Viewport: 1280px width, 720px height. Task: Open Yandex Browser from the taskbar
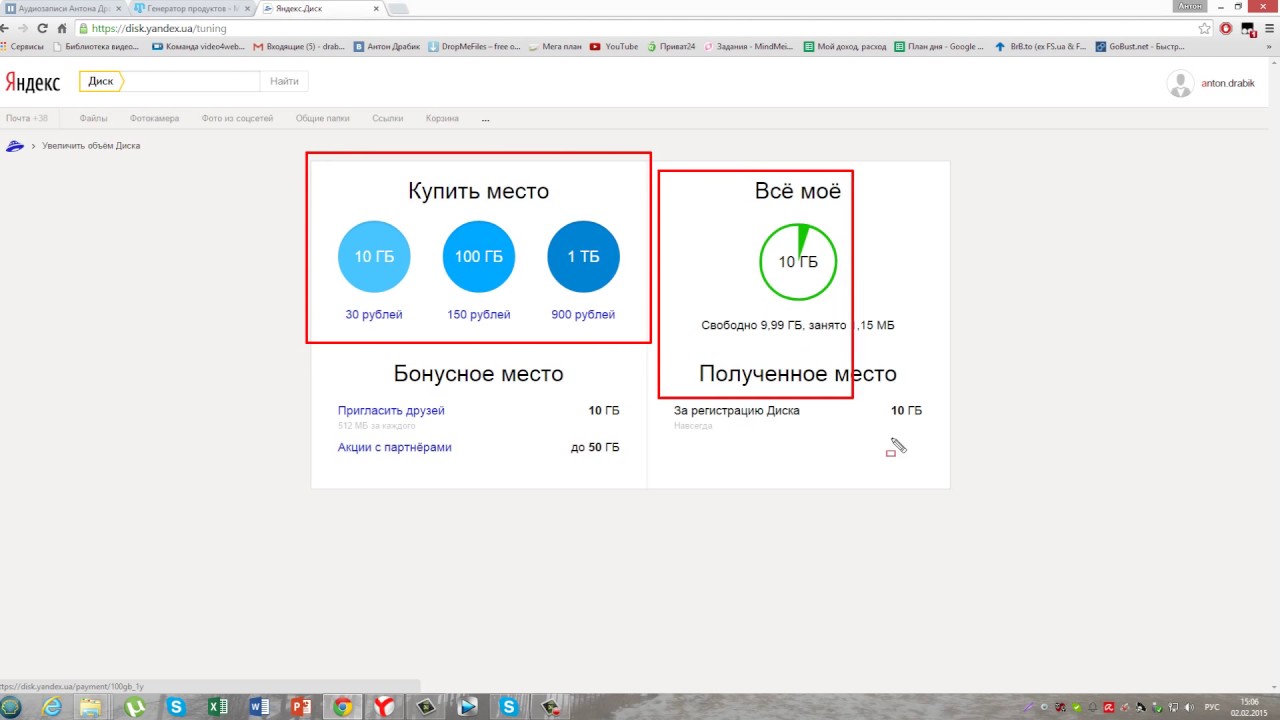pyautogui.click(x=384, y=707)
